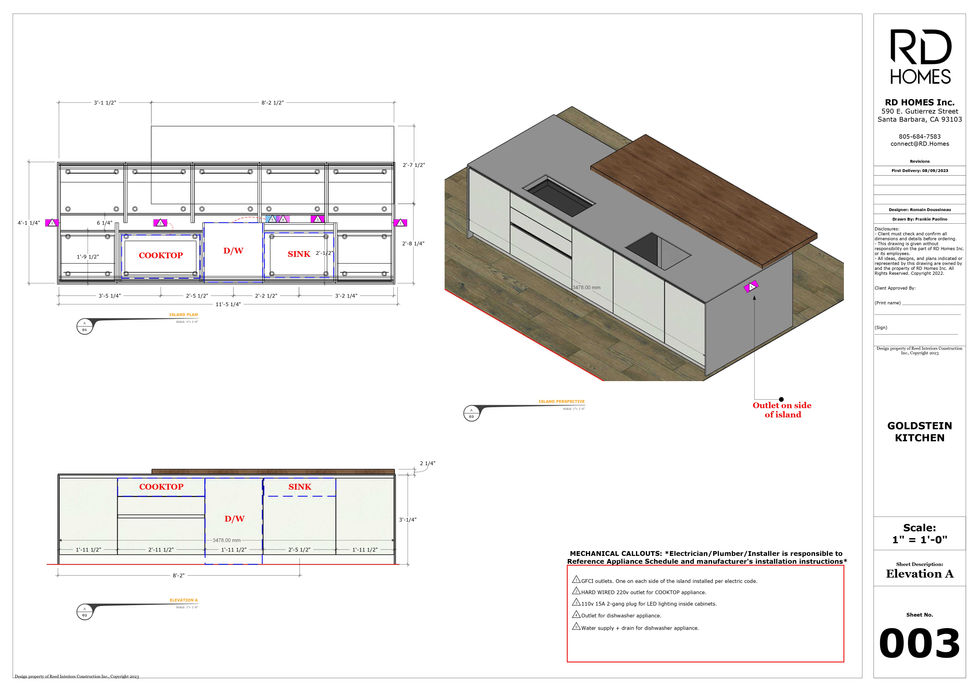Click the 'RD HOMES Inc.' company name
Screen dimensions: 979x692
coord(920,102)
